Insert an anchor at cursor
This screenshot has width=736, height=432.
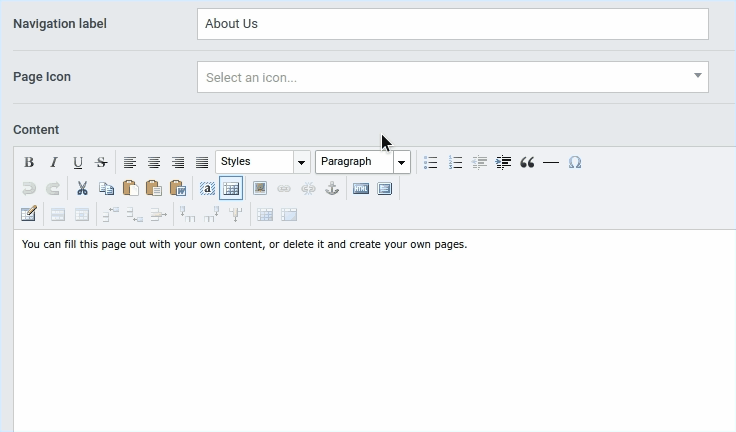332,188
